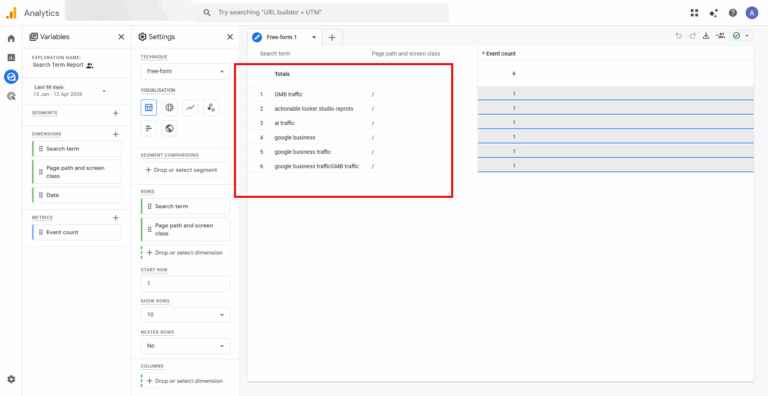Click the Google Analytics logo
The height and width of the screenshot is (396, 768).
coord(11,13)
